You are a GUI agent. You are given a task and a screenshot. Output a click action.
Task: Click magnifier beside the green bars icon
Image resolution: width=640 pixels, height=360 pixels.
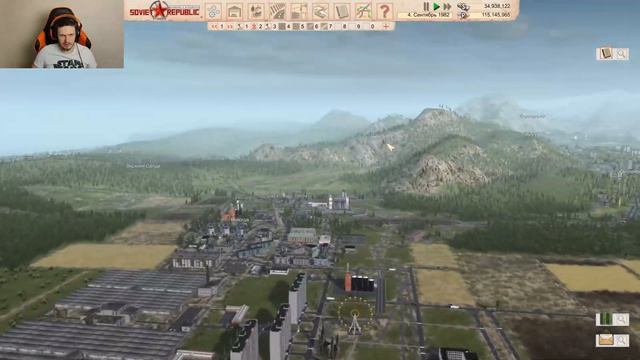tap(621, 319)
